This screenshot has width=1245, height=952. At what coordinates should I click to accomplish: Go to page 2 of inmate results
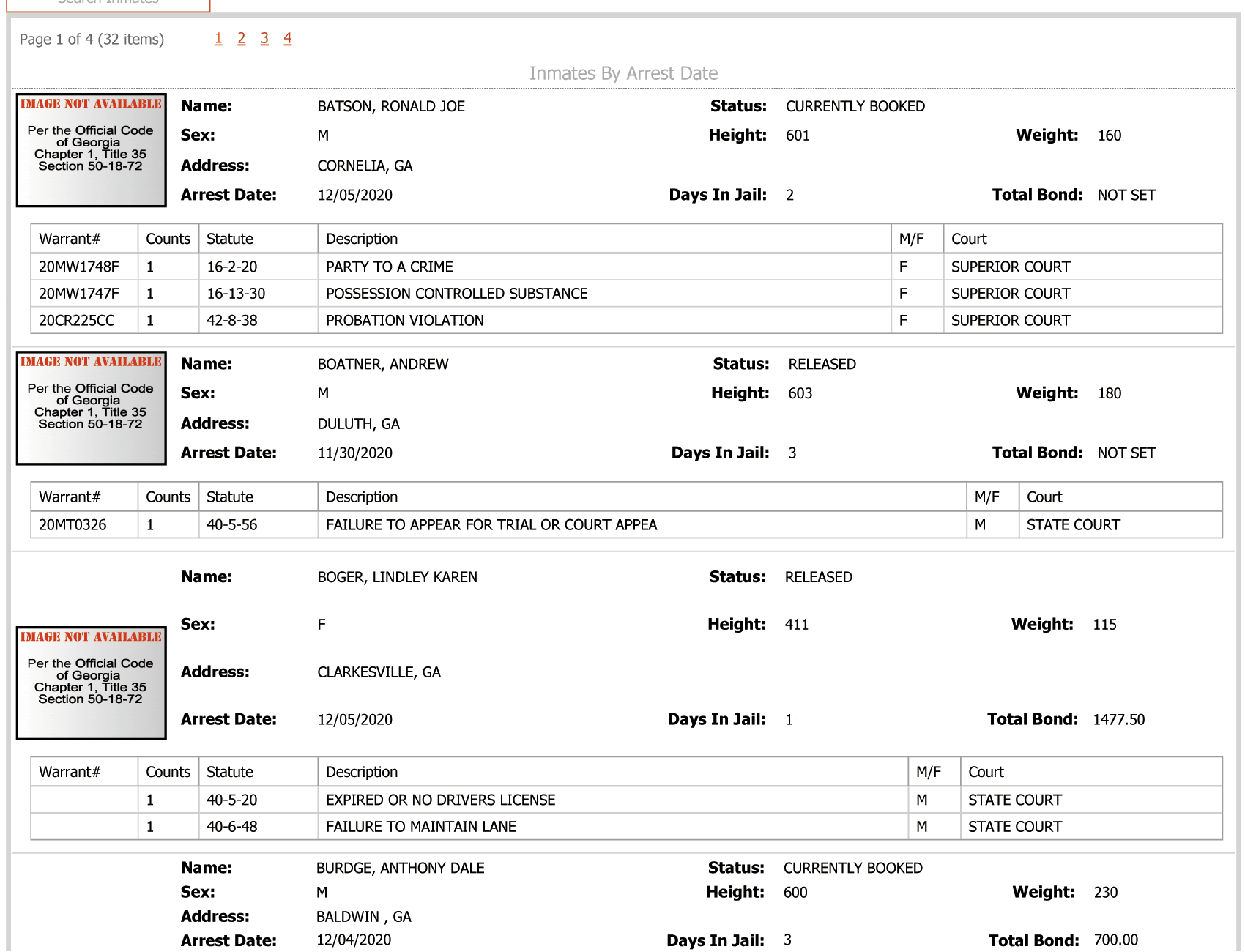point(241,39)
